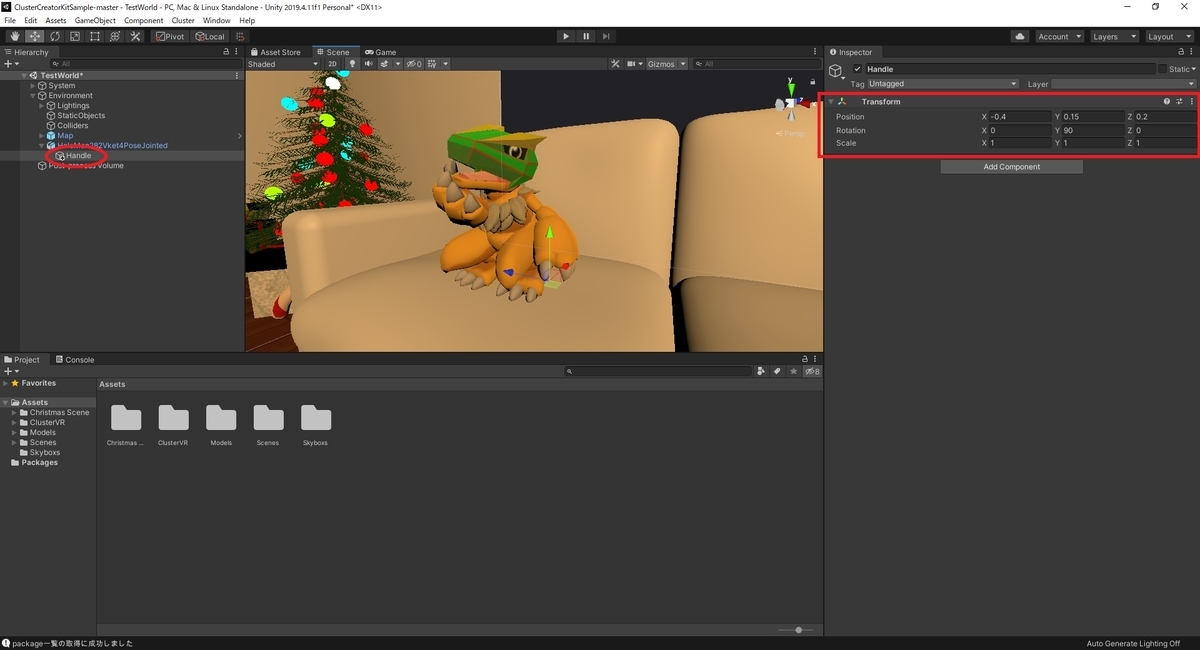Switch to the Asset Store tab
1200x650 pixels.
click(275, 52)
